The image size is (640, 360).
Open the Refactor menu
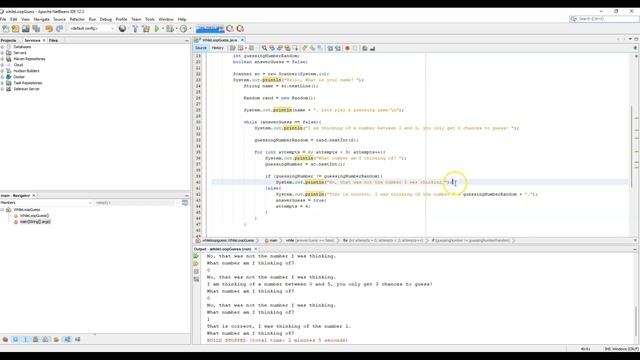point(77,19)
